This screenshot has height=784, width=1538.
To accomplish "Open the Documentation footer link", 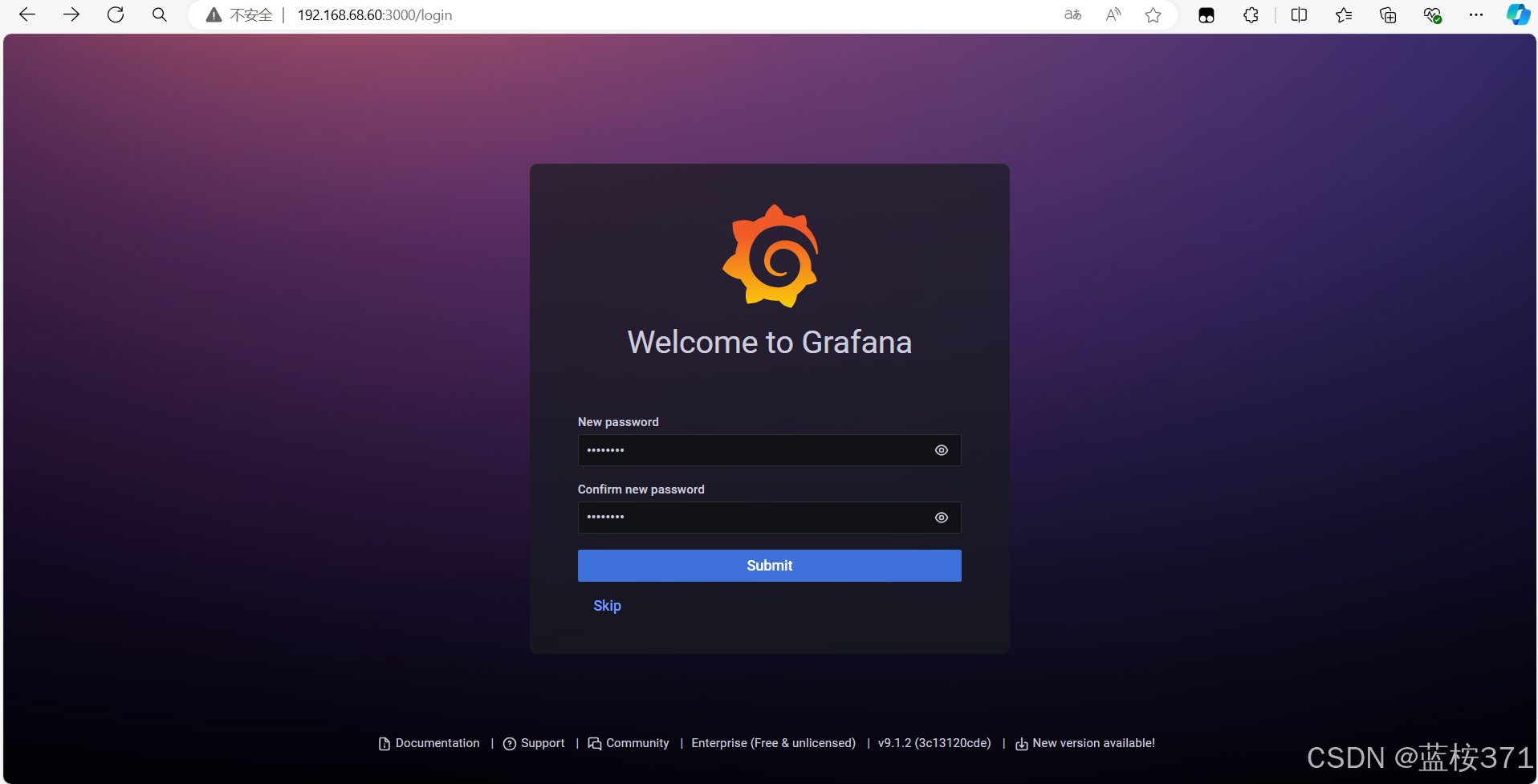I will click(429, 743).
